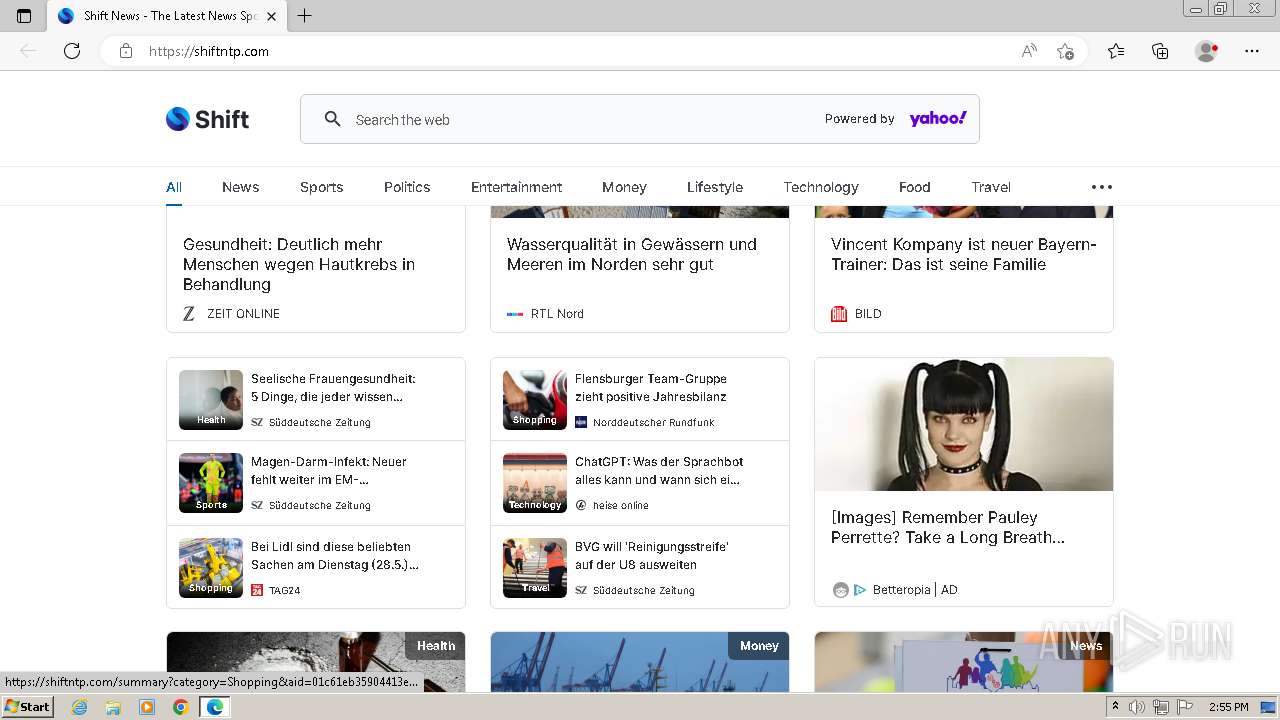Open the Favorites list
Screen dimensions: 1280x720
coord(1116,51)
